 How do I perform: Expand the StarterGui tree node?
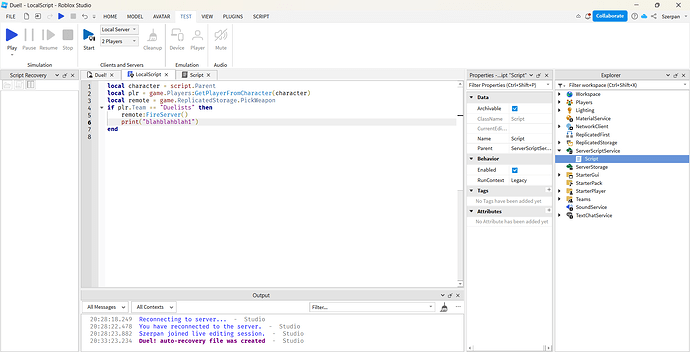pyautogui.click(x=560, y=175)
